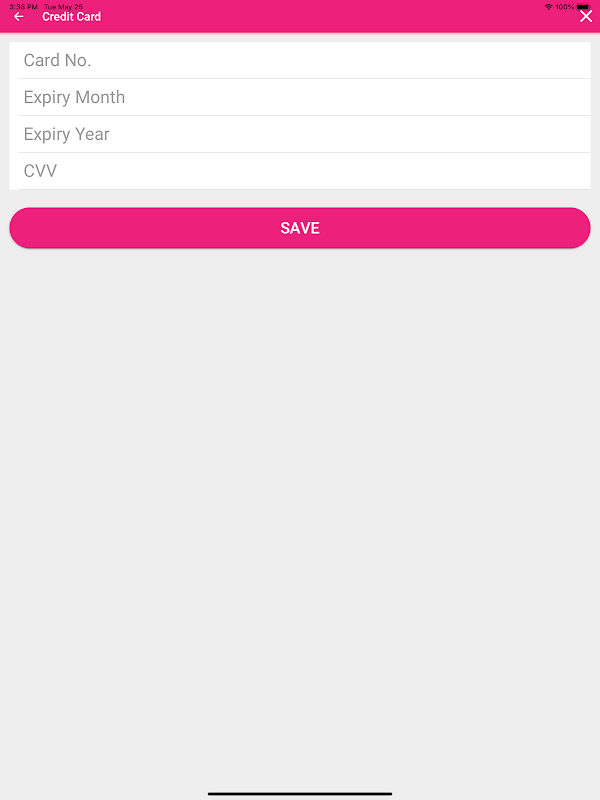Close the Credit Card screen with X
This screenshot has width=600, height=800.
[586, 16]
